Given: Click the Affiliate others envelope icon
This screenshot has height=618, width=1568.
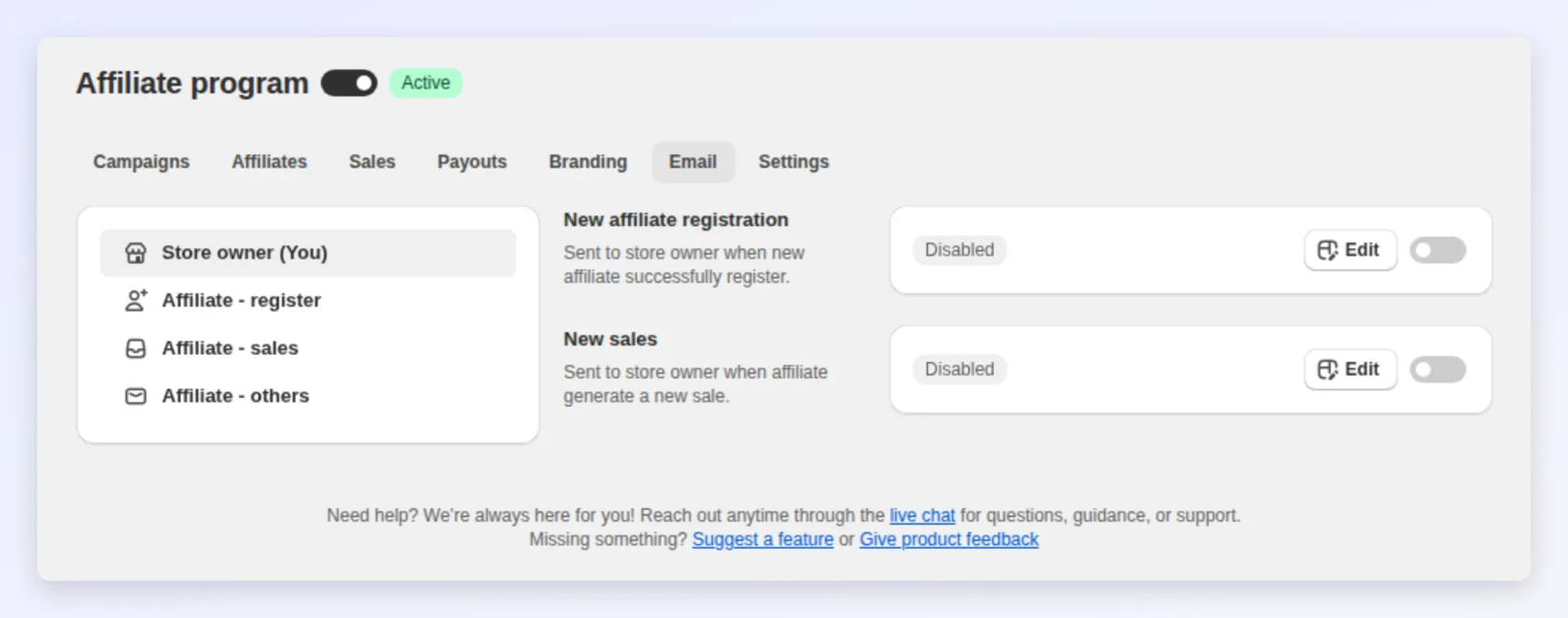Looking at the screenshot, I should click(x=136, y=396).
